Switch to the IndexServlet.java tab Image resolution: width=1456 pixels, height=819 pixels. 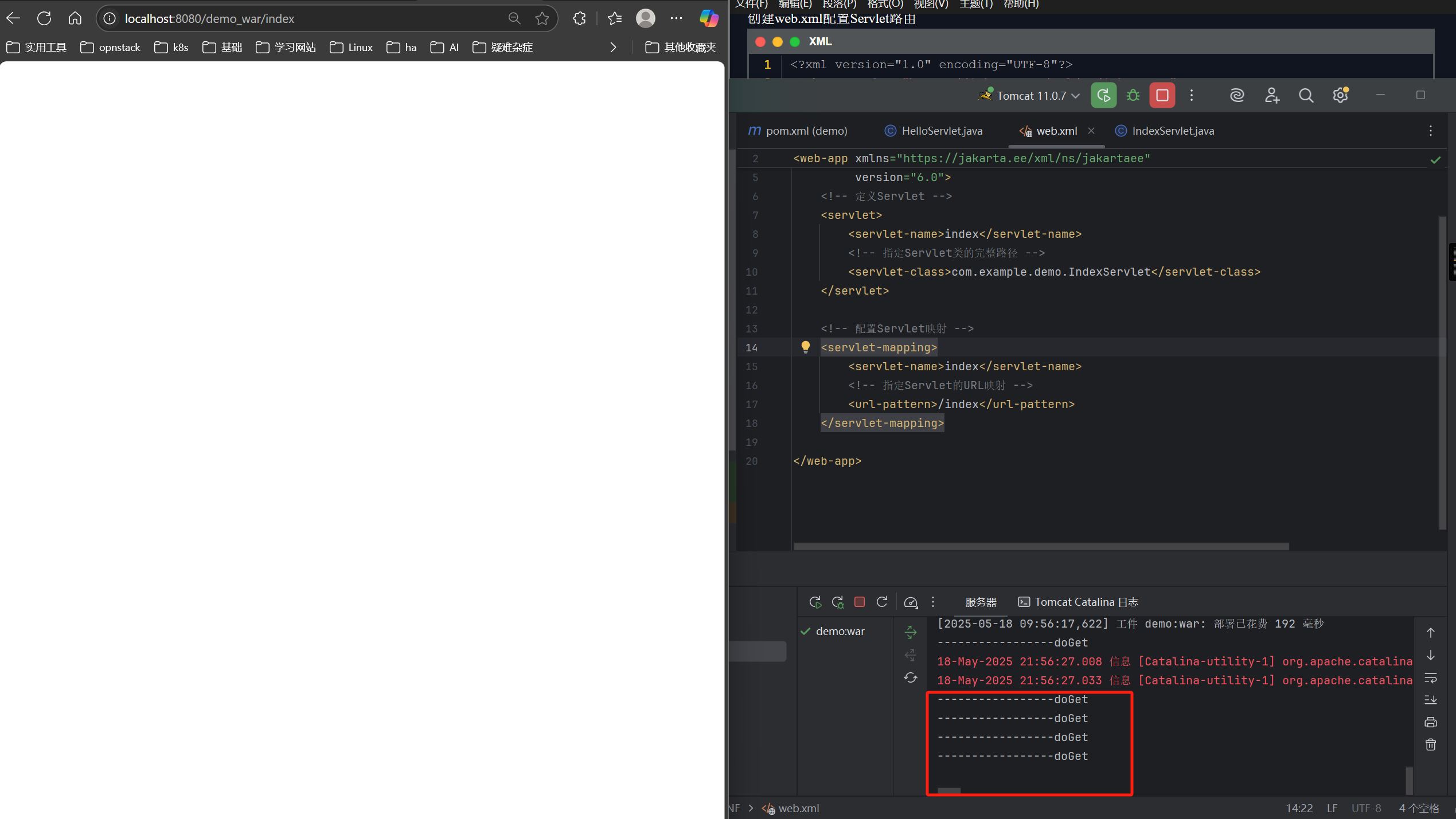pyautogui.click(x=1165, y=131)
